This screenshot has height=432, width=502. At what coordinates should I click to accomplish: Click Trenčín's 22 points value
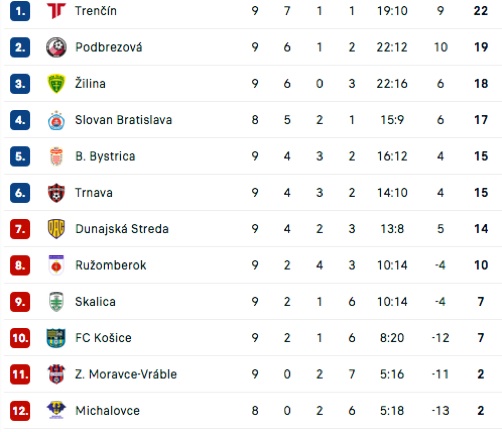(481, 11)
